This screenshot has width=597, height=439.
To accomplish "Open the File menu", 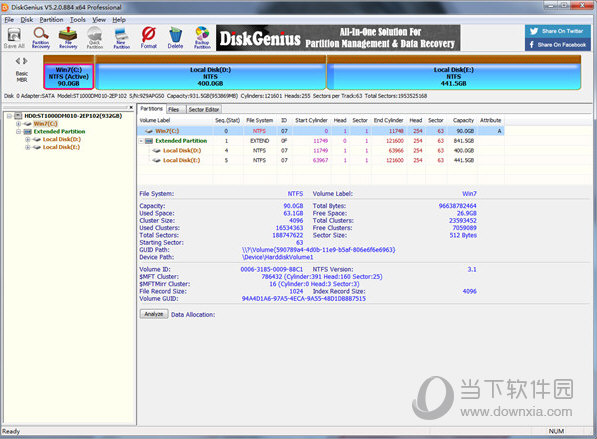I will point(9,20).
